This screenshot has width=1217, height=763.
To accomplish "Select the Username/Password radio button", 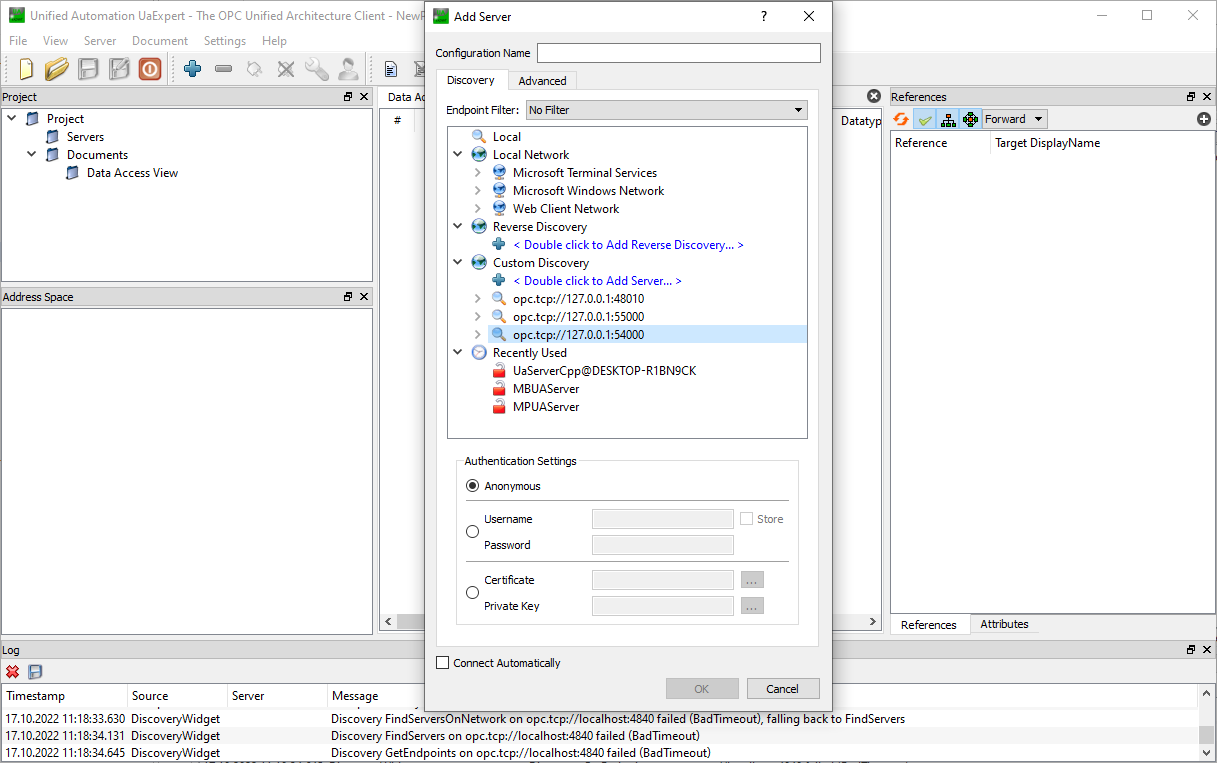I will click(473, 532).
